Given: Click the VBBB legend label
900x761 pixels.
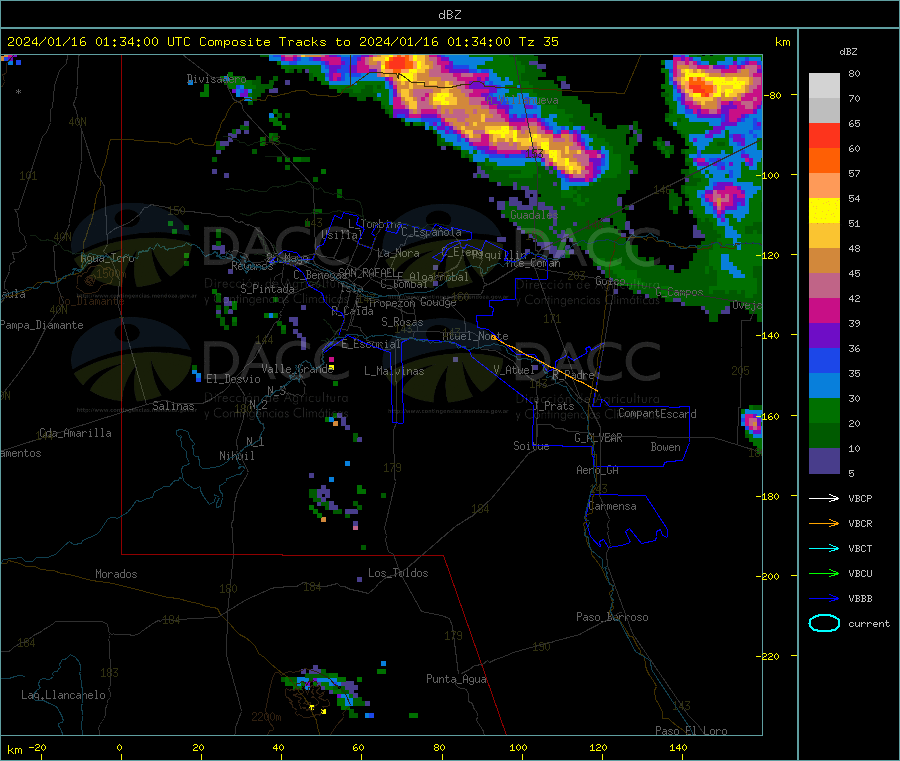Looking at the screenshot, I should 860,598.
